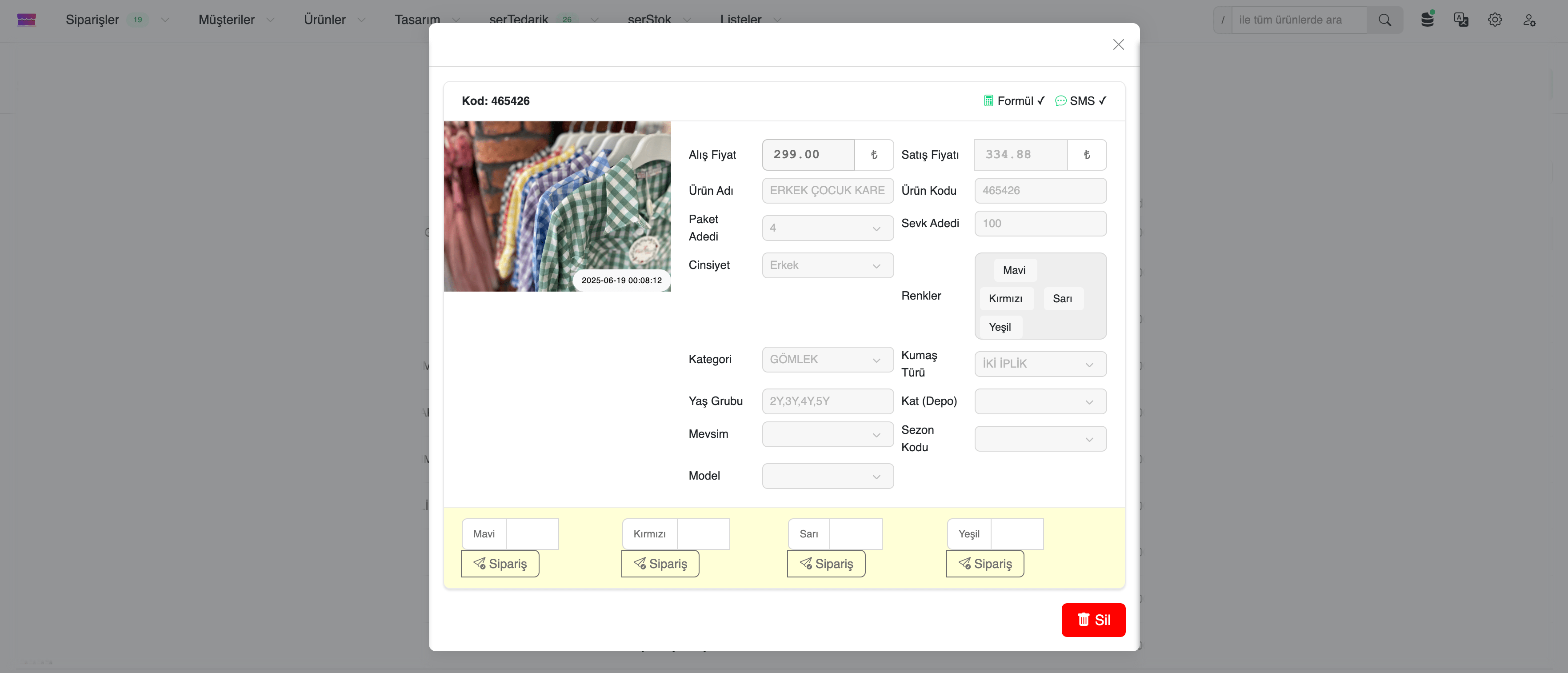Open the Cinsiyet dropdown
This screenshot has height=673, width=1568.
(827, 265)
